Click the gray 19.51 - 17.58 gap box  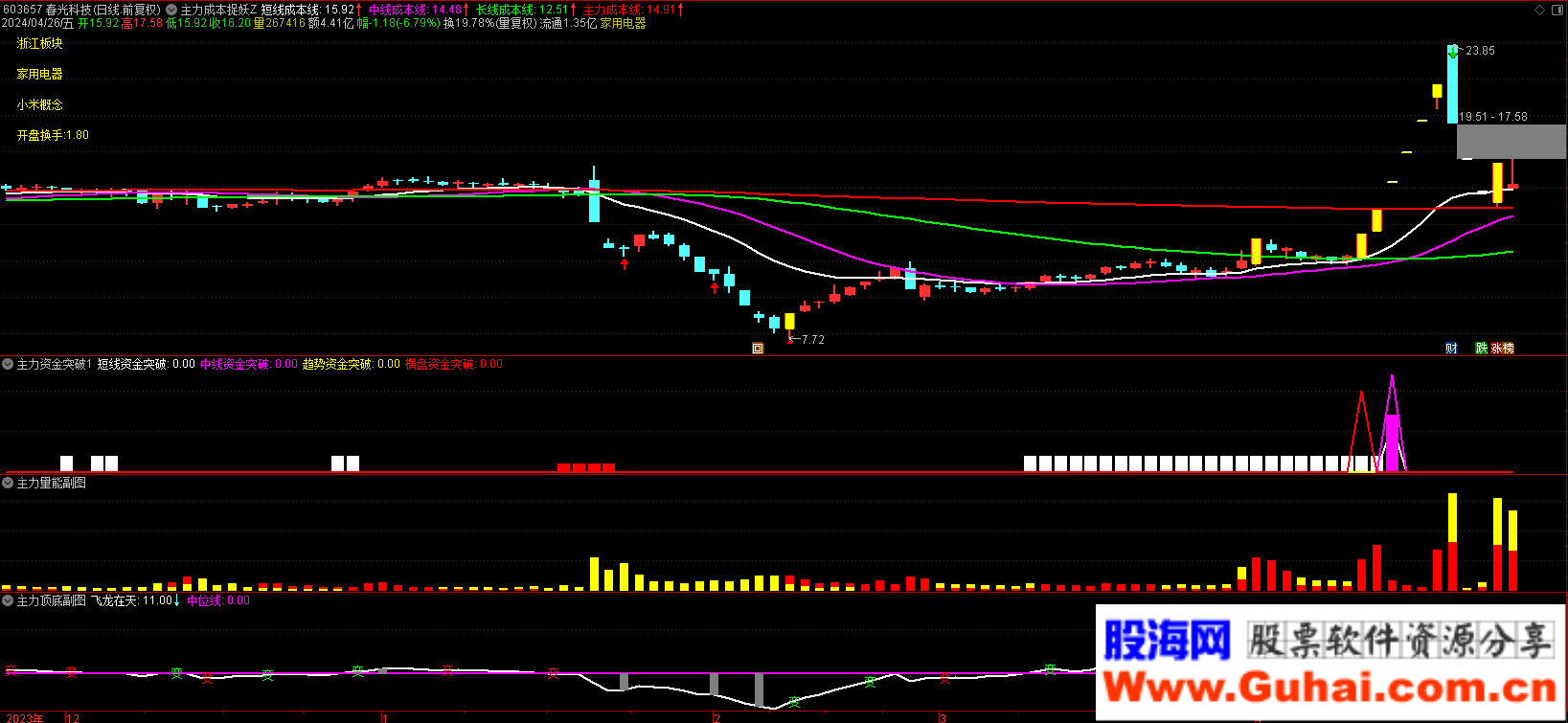pyautogui.click(x=1511, y=141)
